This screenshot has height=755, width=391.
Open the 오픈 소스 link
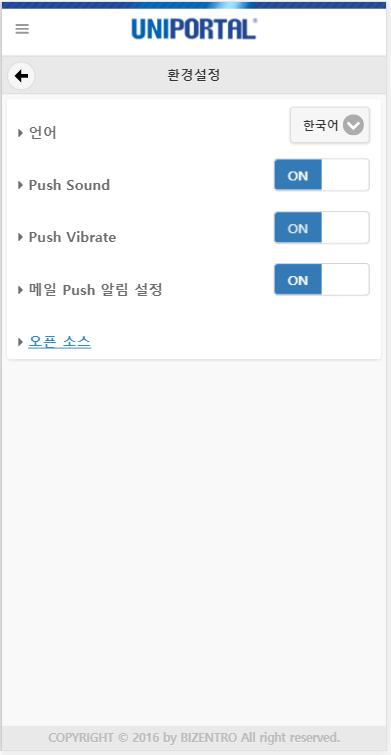point(60,342)
